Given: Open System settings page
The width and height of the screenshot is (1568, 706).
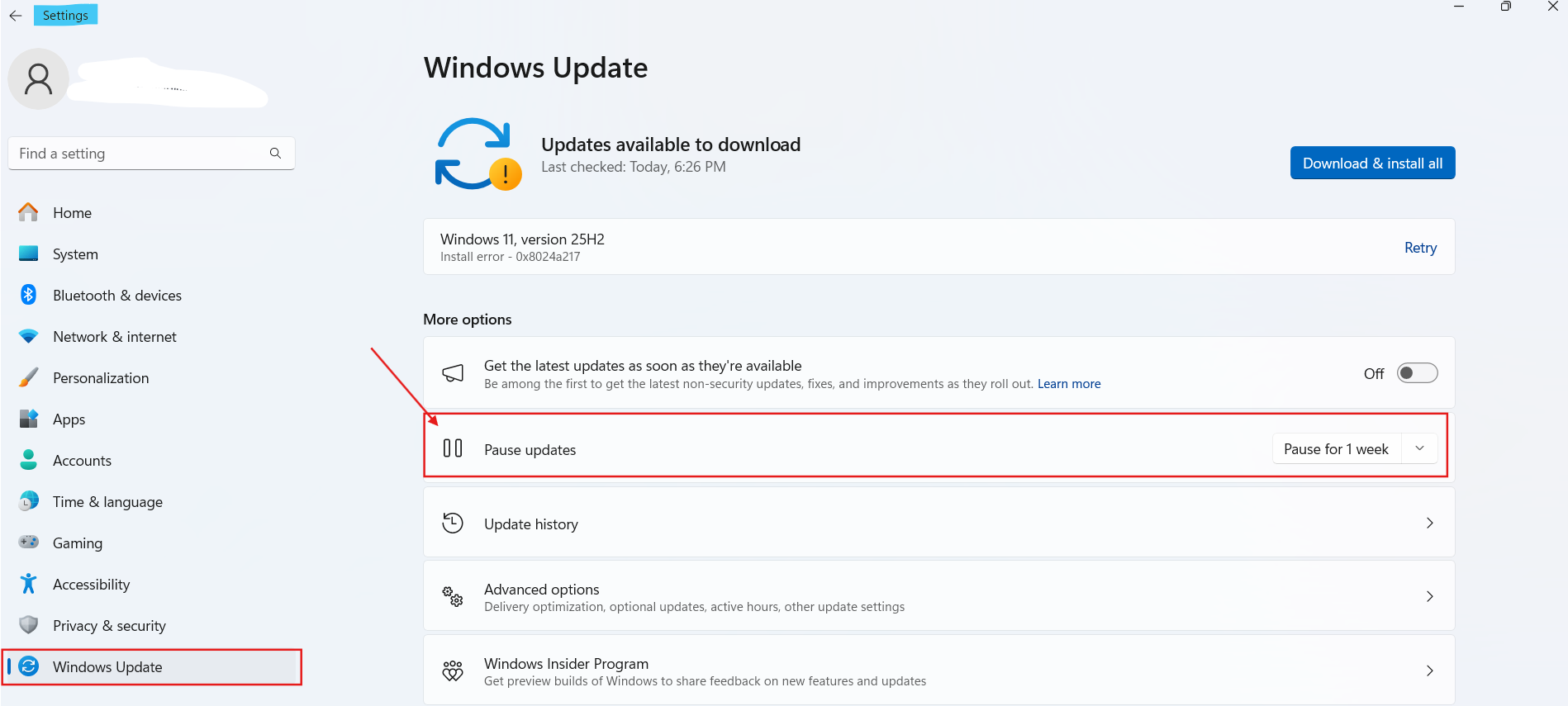Looking at the screenshot, I should (75, 254).
